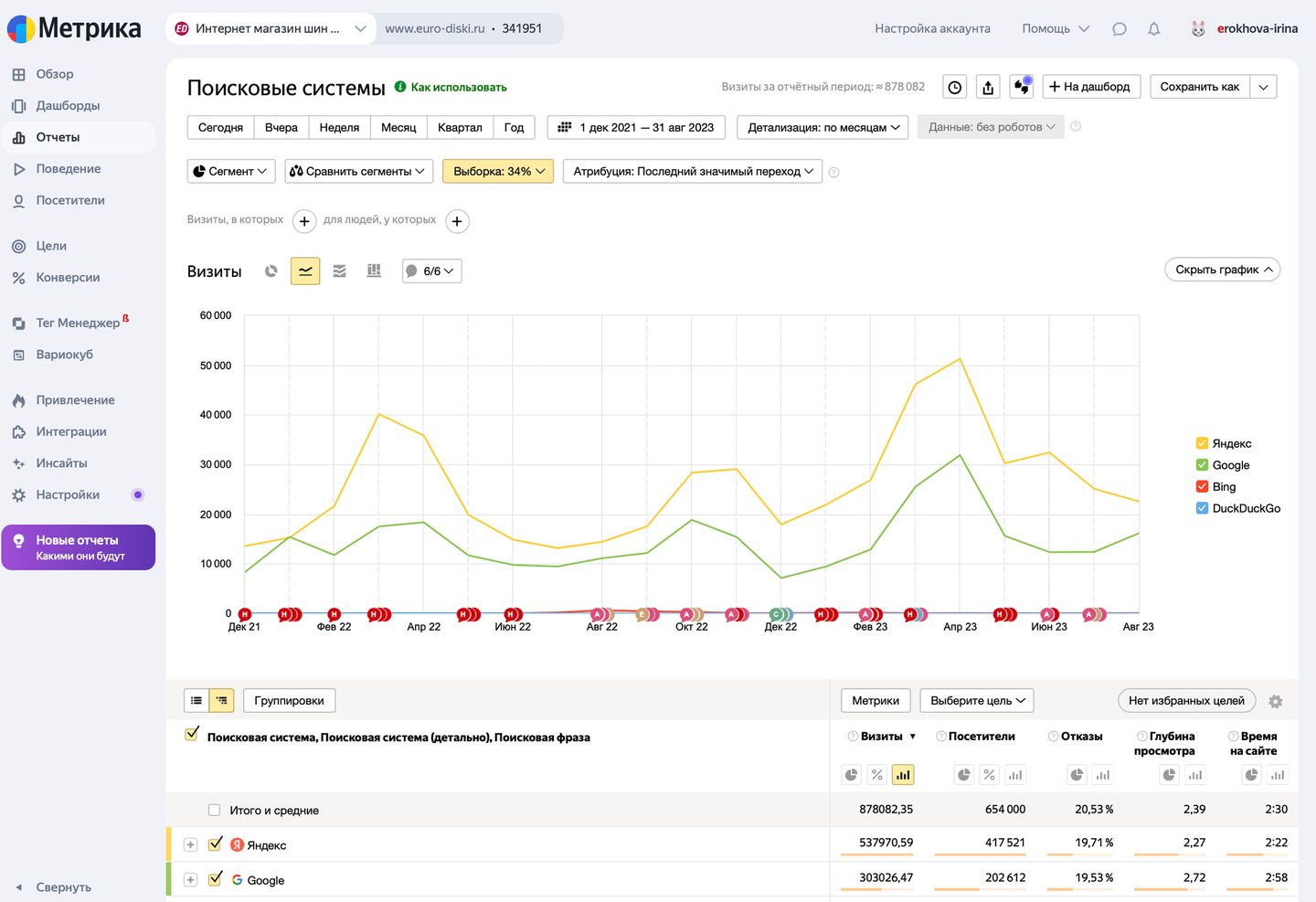
Task: Click the export report icon
Action: coord(988,87)
